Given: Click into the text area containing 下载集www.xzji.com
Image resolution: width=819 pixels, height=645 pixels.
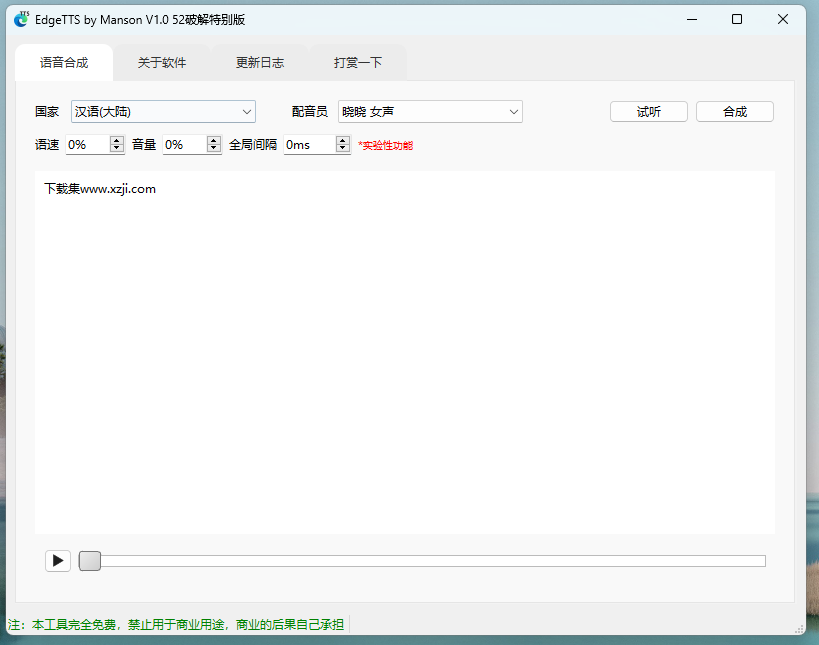Looking at the screenshot, I should (x=405, y=353).
